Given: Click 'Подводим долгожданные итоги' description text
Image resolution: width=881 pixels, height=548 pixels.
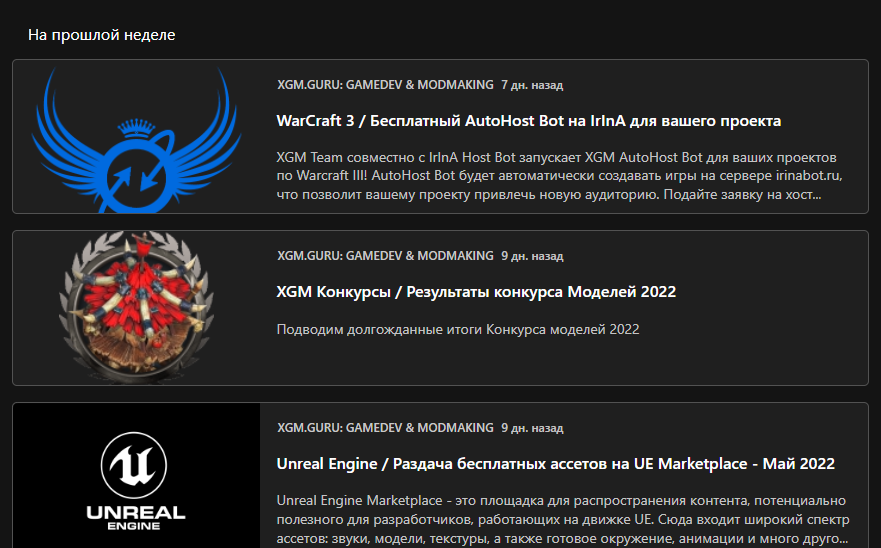Looking at the screenshot, I should tap(458, 329).
